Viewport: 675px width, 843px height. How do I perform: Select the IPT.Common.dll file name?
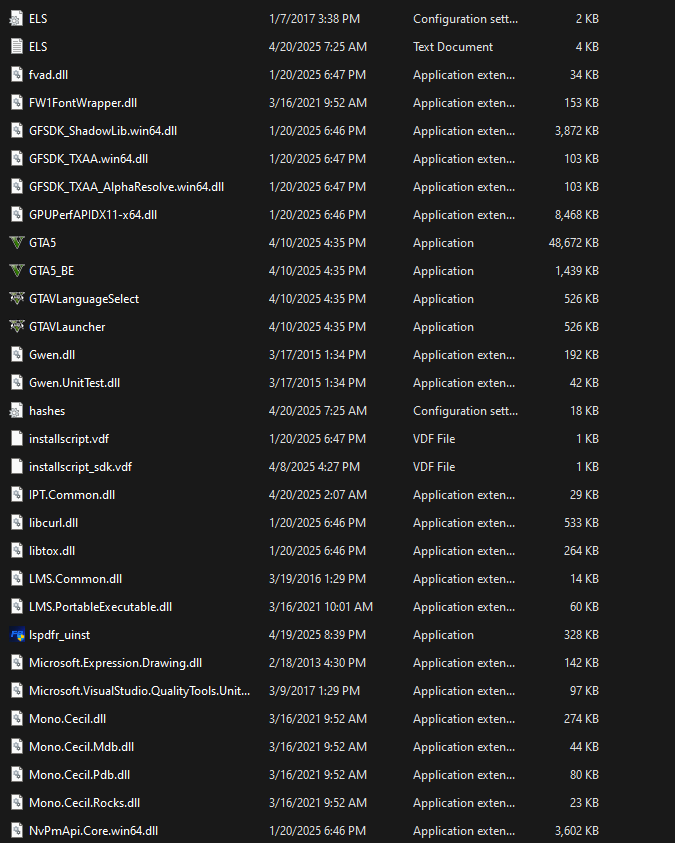pos(72,495)
